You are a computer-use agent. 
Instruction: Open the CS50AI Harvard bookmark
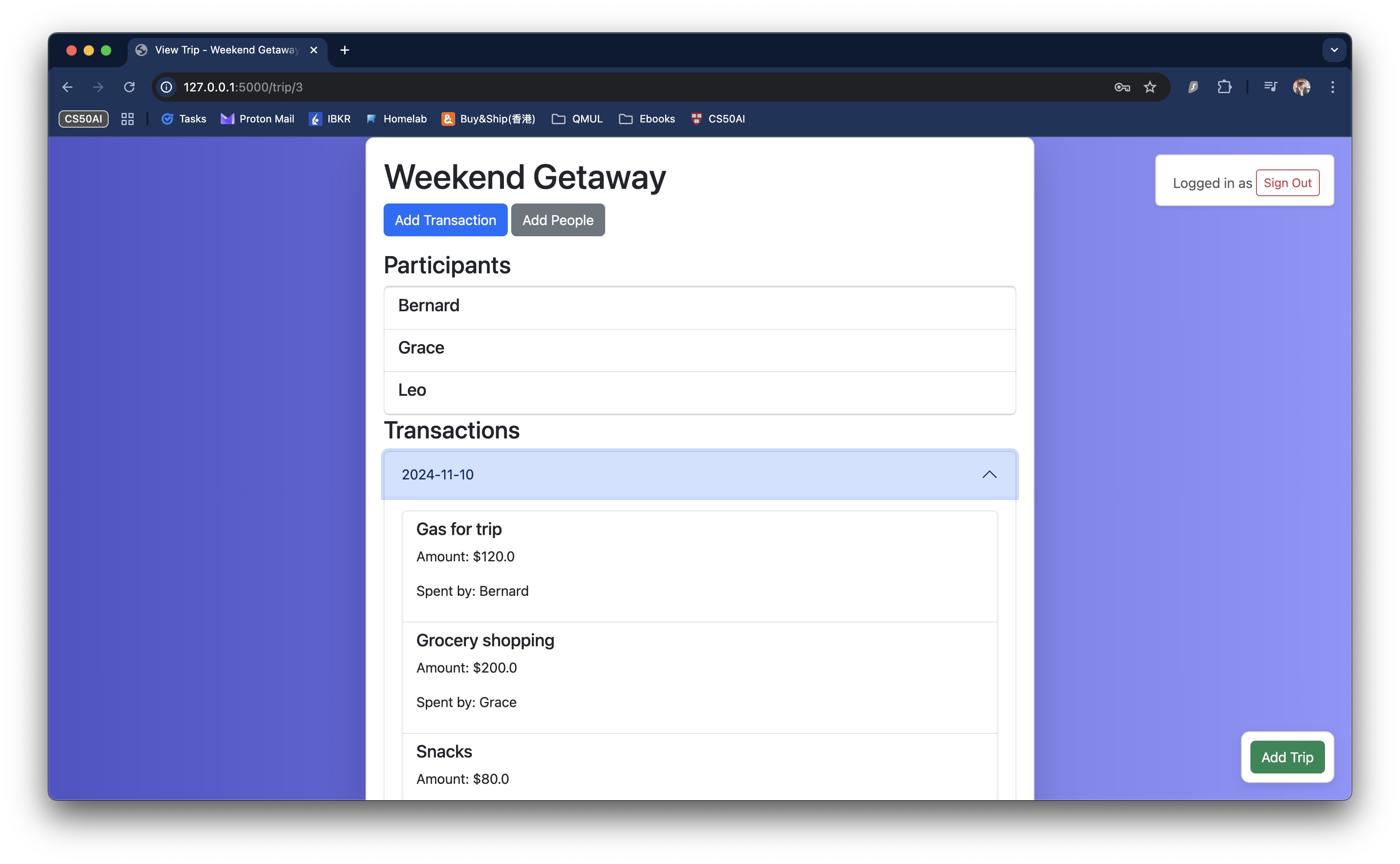click(718, 119)
